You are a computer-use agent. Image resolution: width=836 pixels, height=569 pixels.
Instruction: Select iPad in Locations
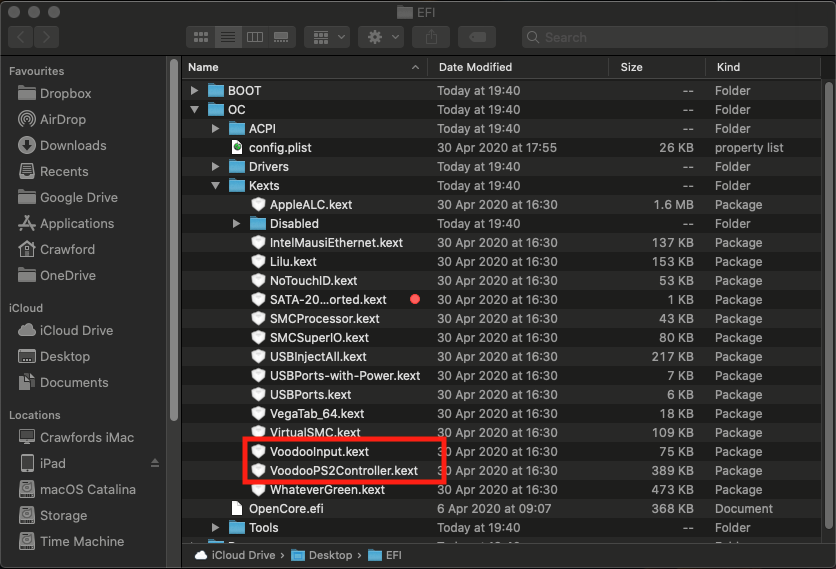[43, 463]
